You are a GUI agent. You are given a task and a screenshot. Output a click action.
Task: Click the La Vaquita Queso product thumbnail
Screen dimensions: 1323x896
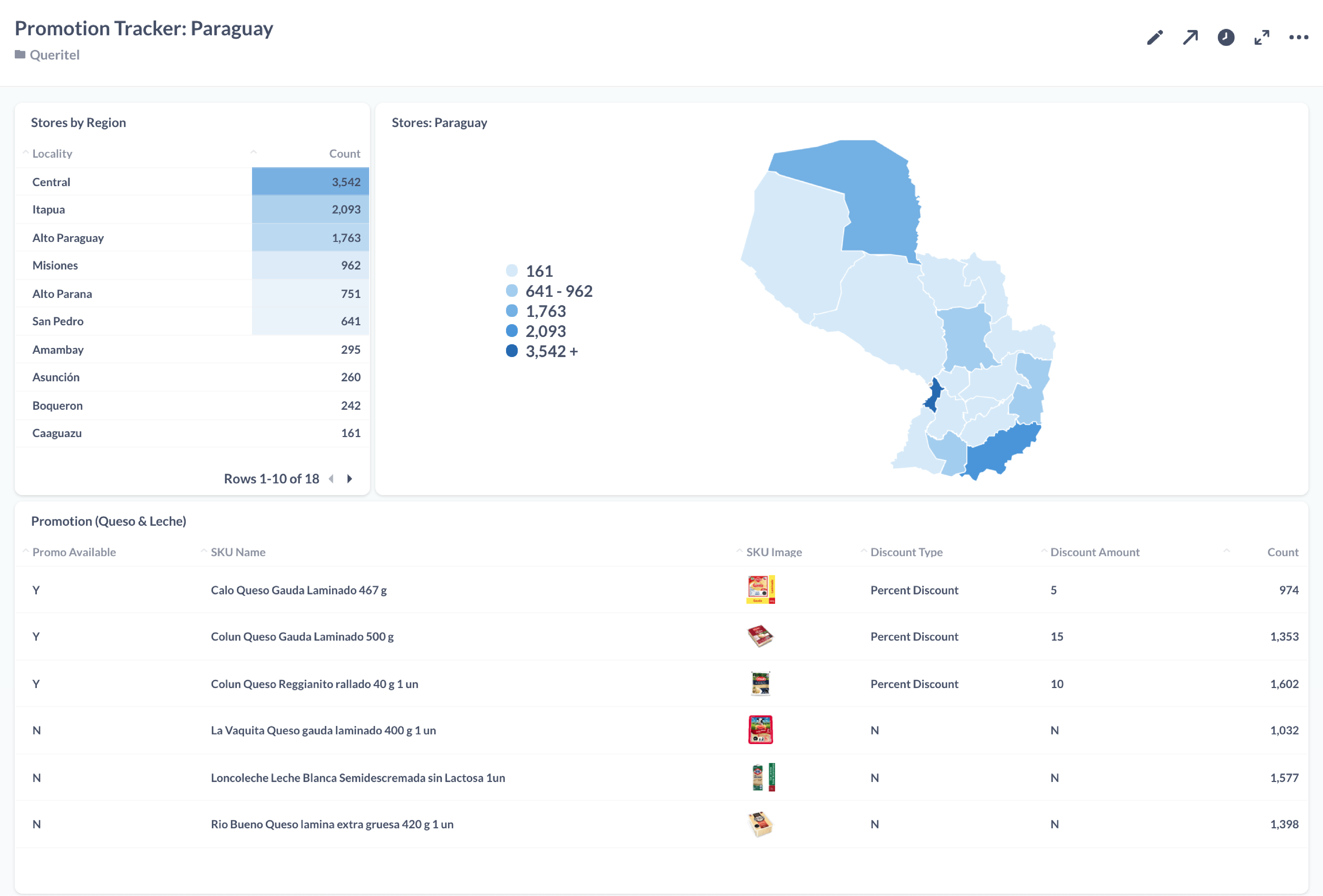click(760, 730)
